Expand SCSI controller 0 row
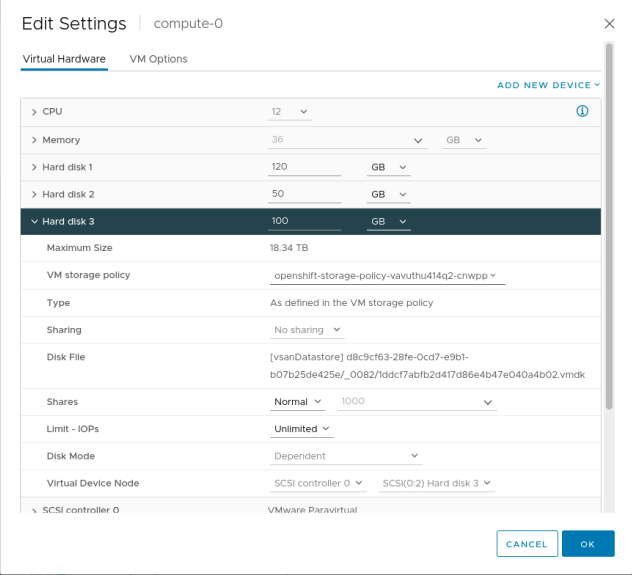The height and width of the screenshot is (575, 632). [34, 510]
